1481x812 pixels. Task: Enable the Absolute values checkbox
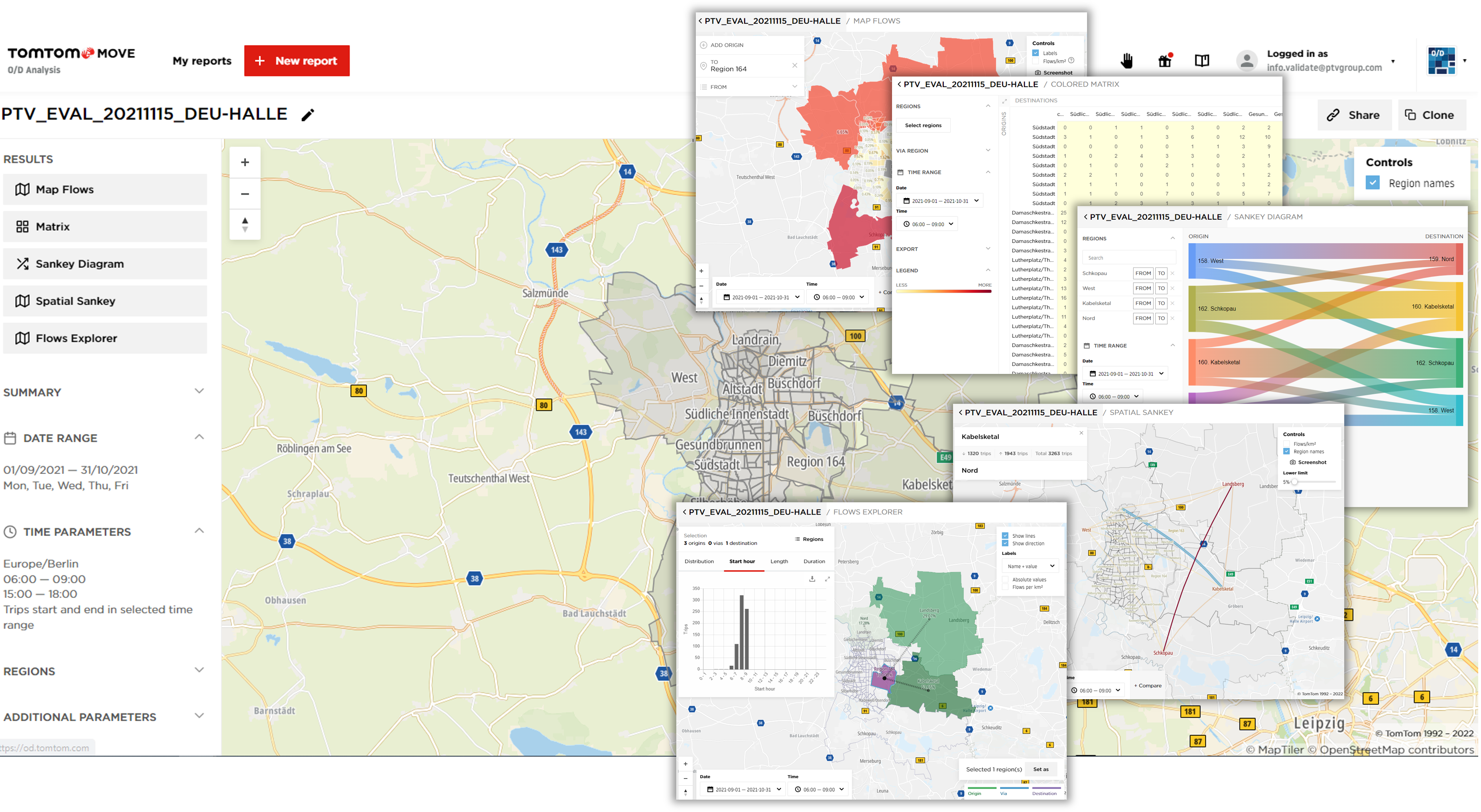[1005, 579]
